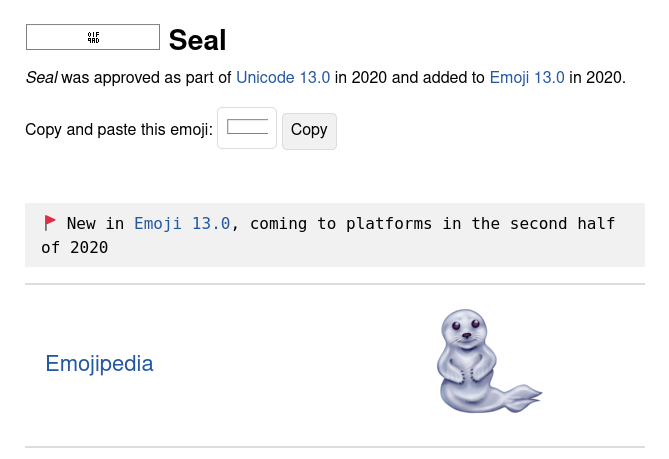This screenshot has height=459, width=669.
Task: Click the italic word Seal
Action: (41, 78)
